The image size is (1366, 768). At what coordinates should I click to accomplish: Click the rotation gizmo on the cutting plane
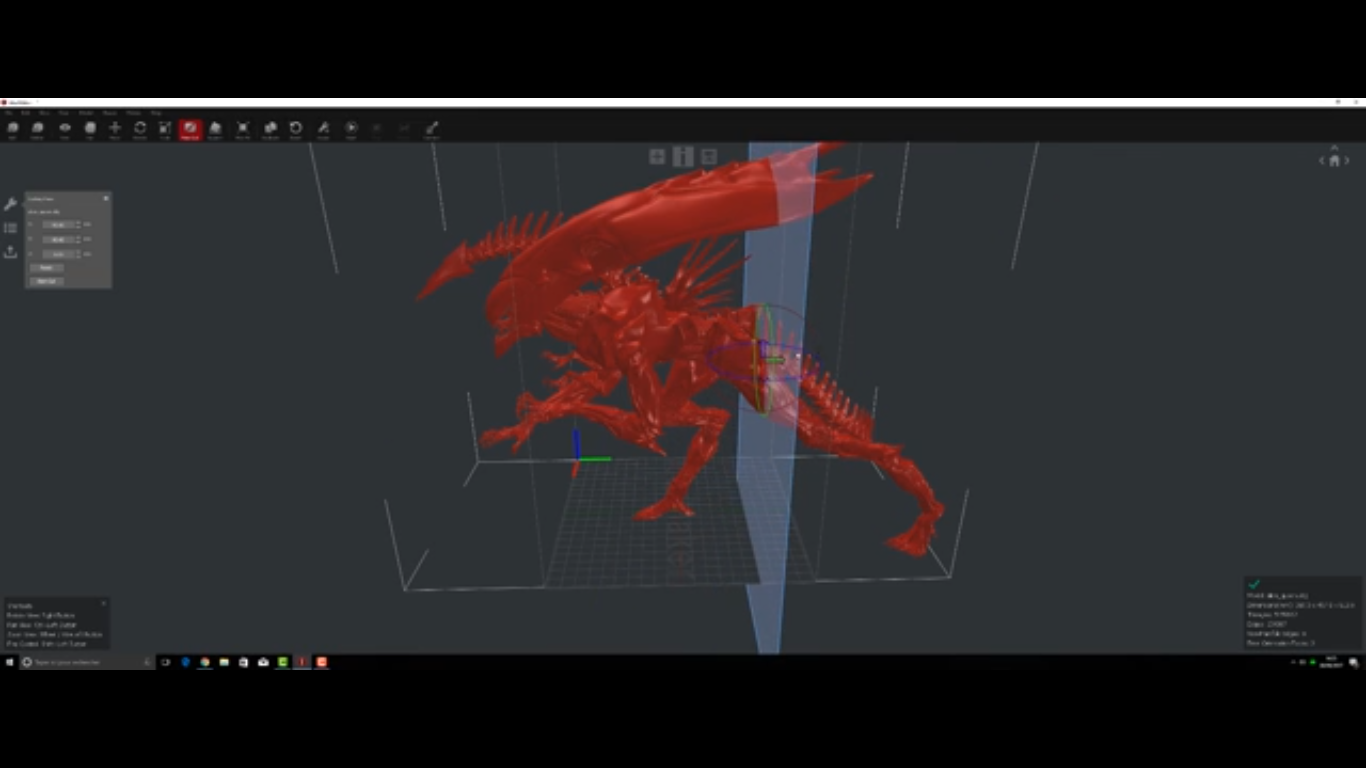pyautogui.click(x=762, y=360)
